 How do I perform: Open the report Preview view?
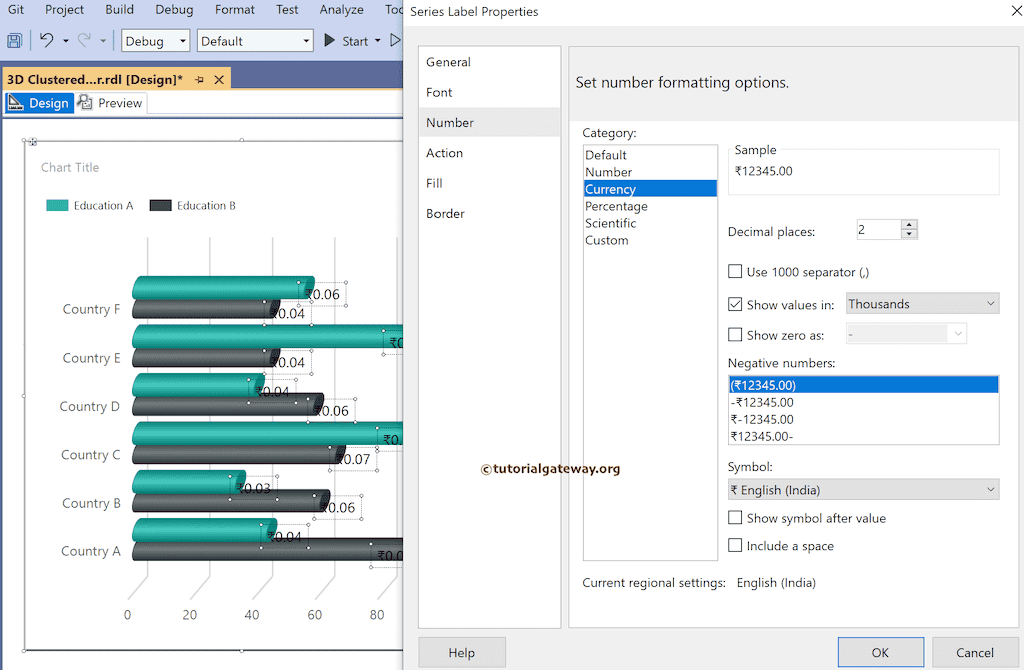pyautogui.click(x=110, y=103)
